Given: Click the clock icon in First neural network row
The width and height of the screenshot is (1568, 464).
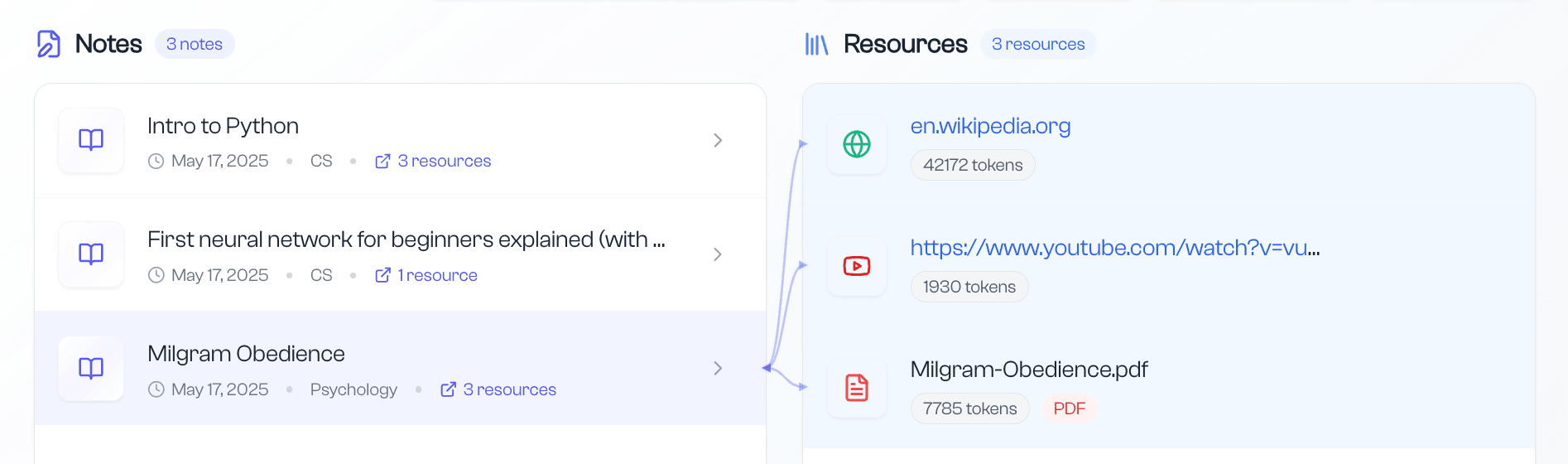Looking at the screenshot, I should point(156,275).
